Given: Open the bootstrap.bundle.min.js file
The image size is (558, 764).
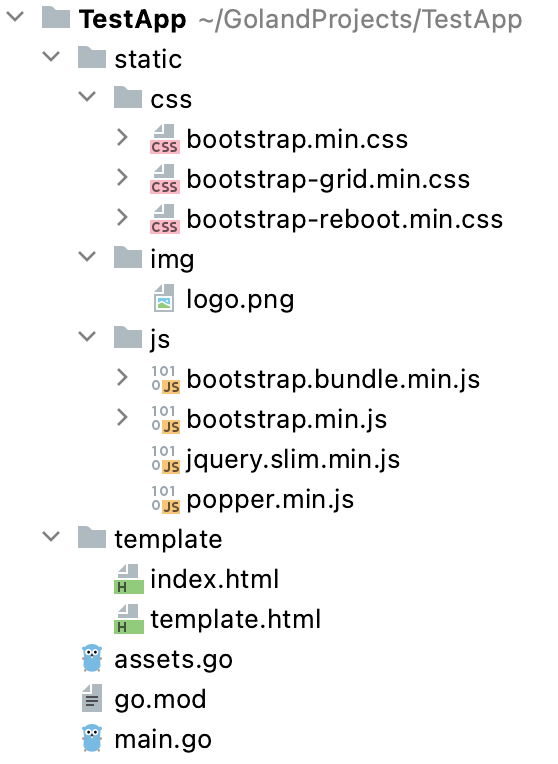Looking at the screenshot, I should pyautogui.click(x=333, y=380).
